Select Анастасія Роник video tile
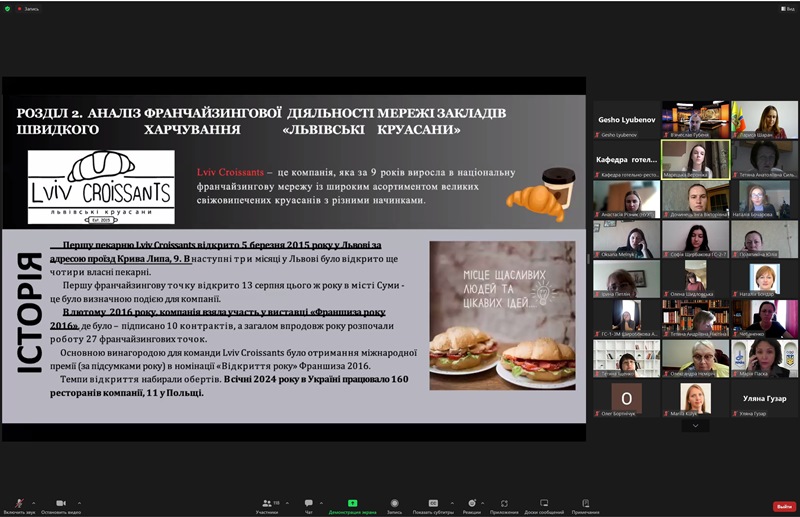 click(627, 200)
